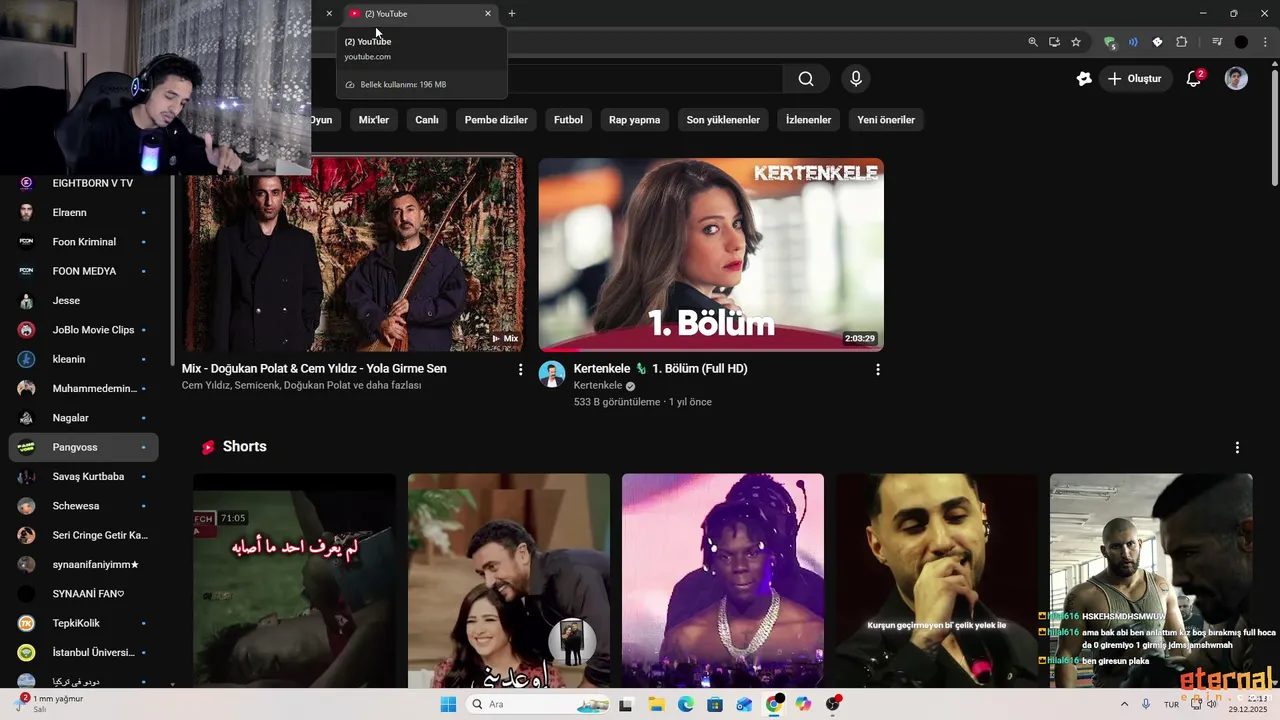Open FOON MEDYA subscription
The height and width of the screenshot is (720, 1280).
pos(84,271)
